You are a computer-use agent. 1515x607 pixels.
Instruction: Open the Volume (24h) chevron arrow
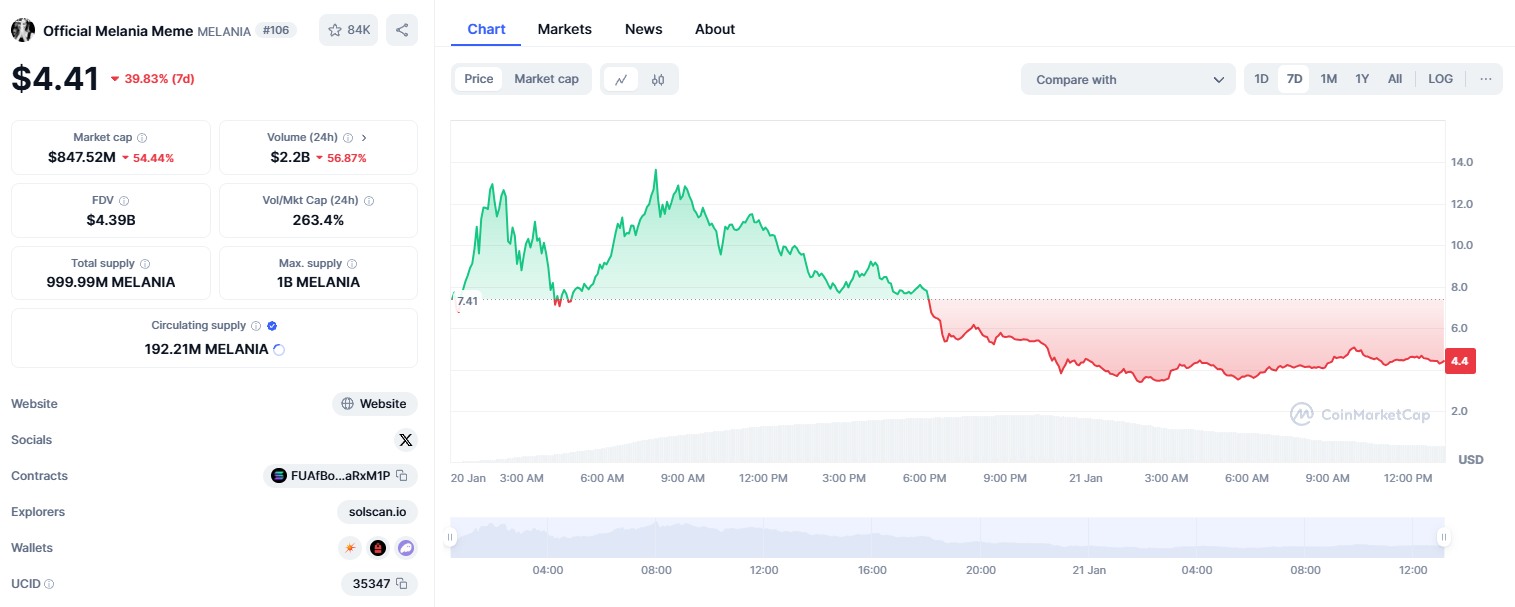point(364,138)
